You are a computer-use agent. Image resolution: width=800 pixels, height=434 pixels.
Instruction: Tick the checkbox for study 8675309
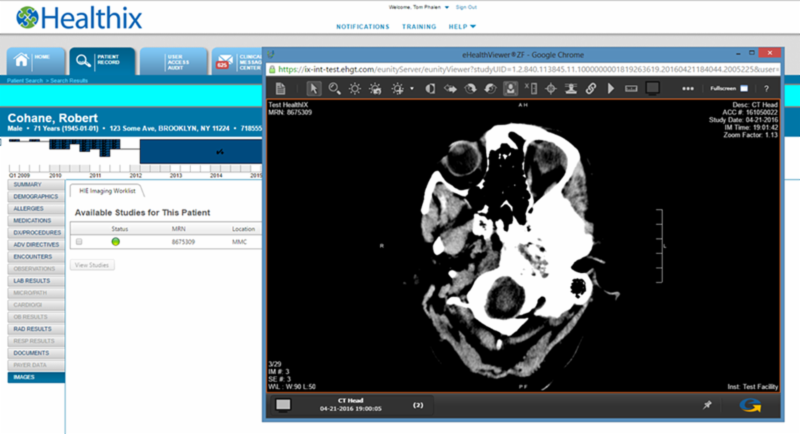point(79,242)
